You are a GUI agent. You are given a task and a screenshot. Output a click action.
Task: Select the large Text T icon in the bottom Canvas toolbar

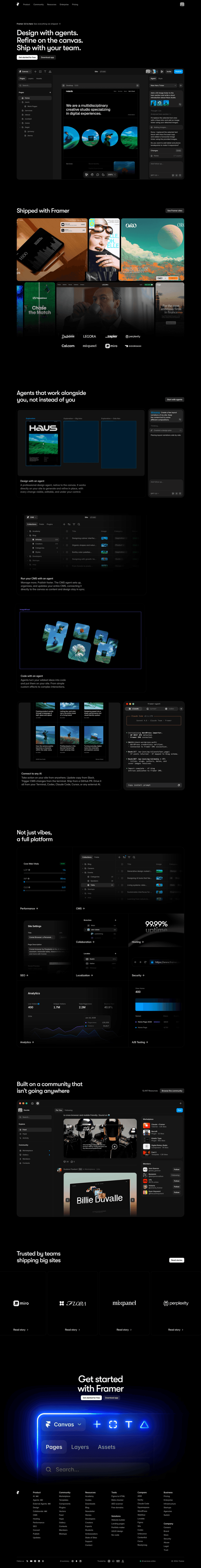128,1424
